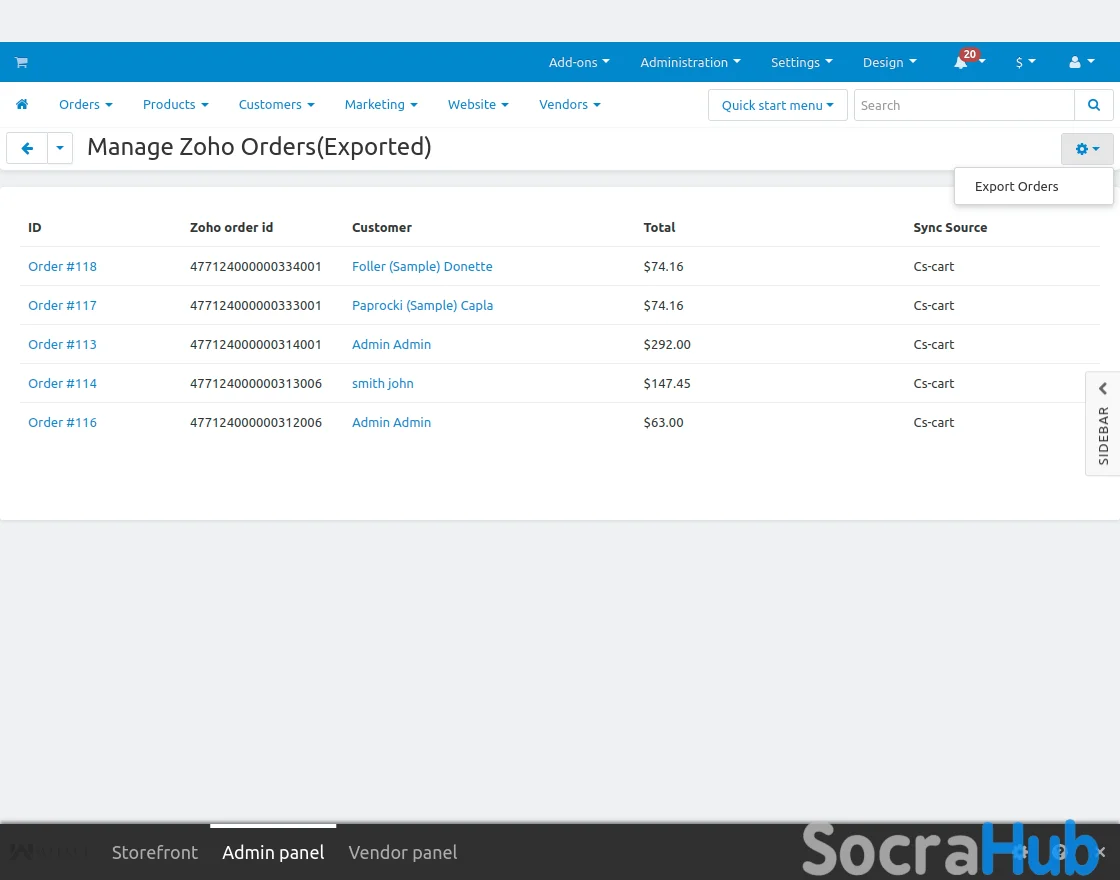
Task: Expand the sidebar with chevron icon
Action: tap(1103, 389)
